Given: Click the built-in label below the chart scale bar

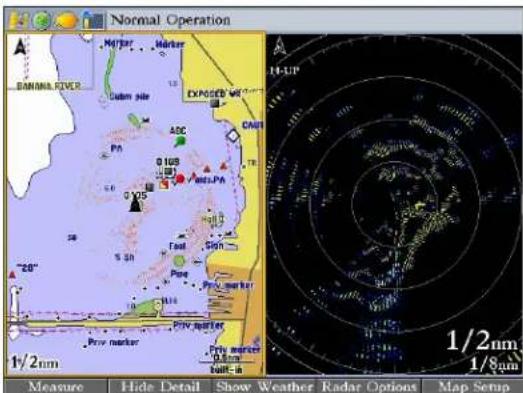Looking at the screenshot, I should (226, 369).
